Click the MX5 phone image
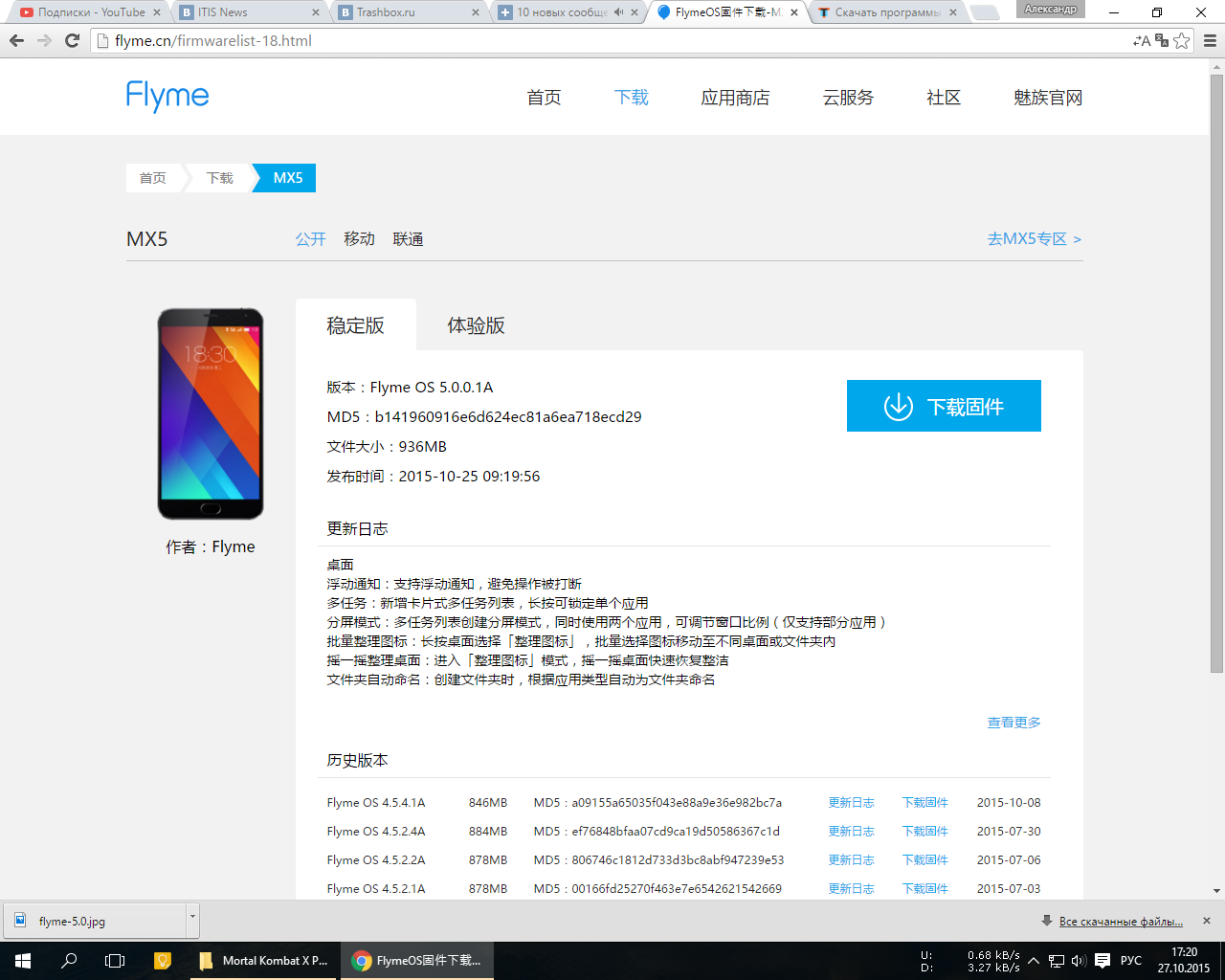The width and height of the screenshot is (1225, 980). click(x=211, y=413)
